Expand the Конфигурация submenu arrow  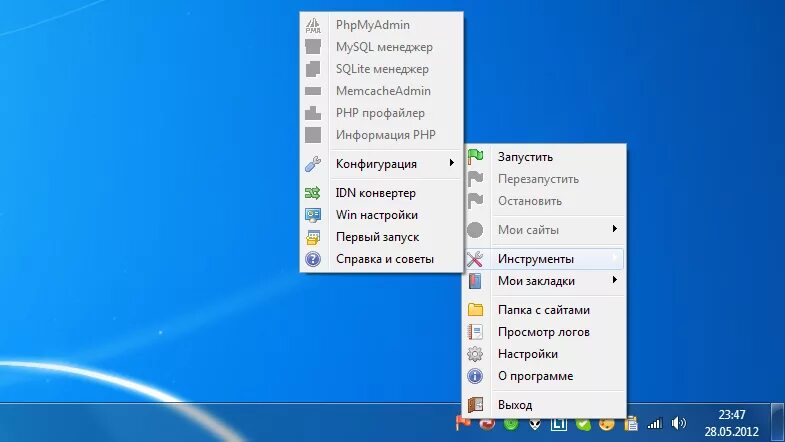point(452,163)
